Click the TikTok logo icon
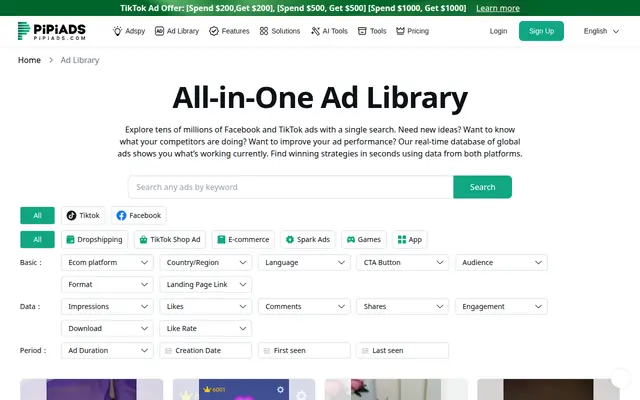 coord(71,216)
